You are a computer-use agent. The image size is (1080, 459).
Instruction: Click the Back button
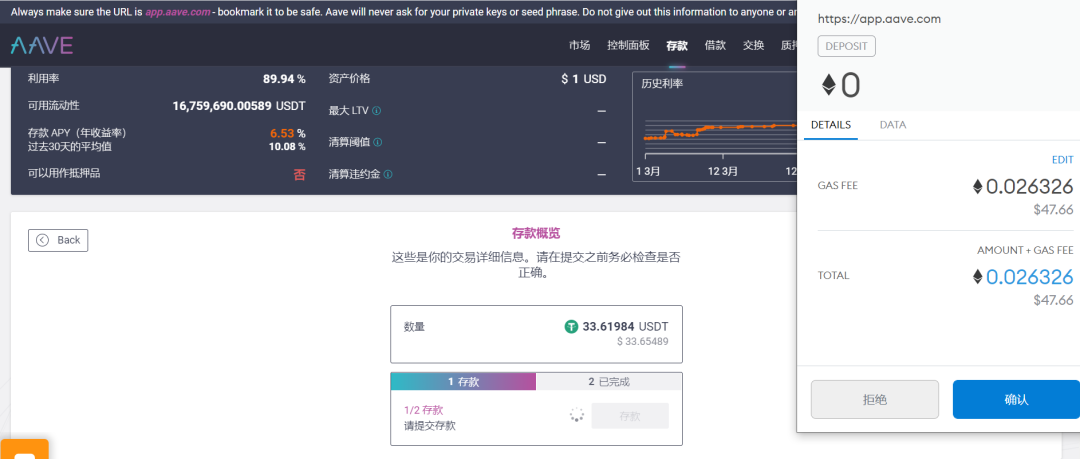(58, 240)
